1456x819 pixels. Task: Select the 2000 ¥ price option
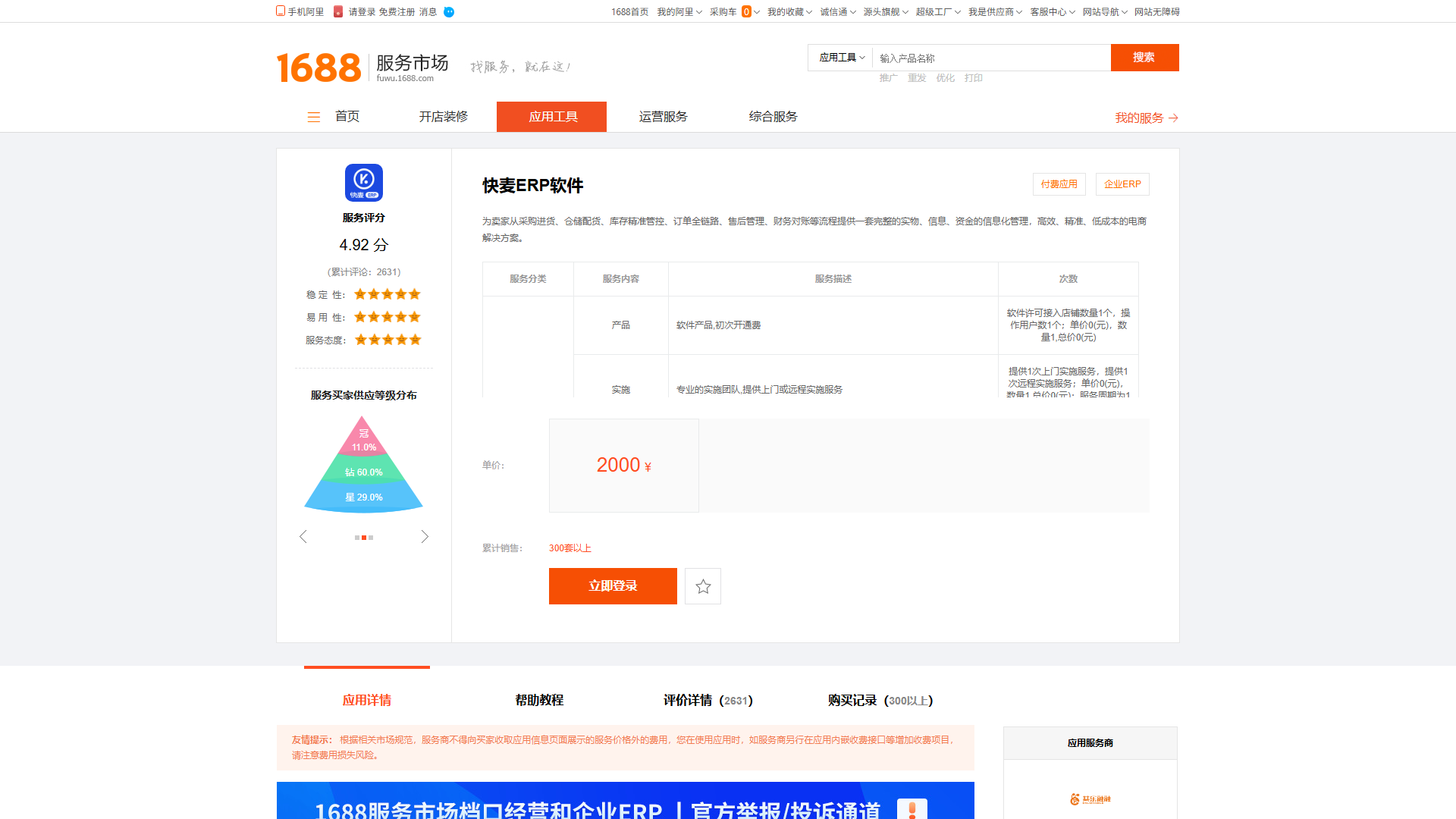point(624,466)
